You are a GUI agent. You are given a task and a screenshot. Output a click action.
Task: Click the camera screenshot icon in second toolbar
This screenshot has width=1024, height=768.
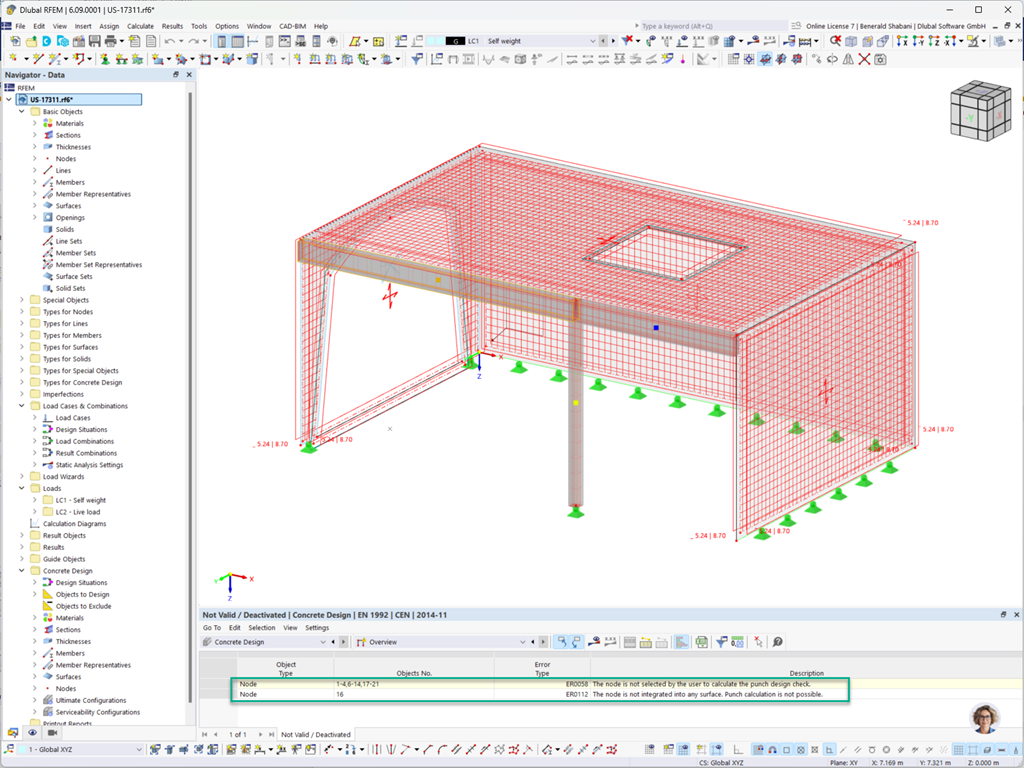tap(880, 59)
